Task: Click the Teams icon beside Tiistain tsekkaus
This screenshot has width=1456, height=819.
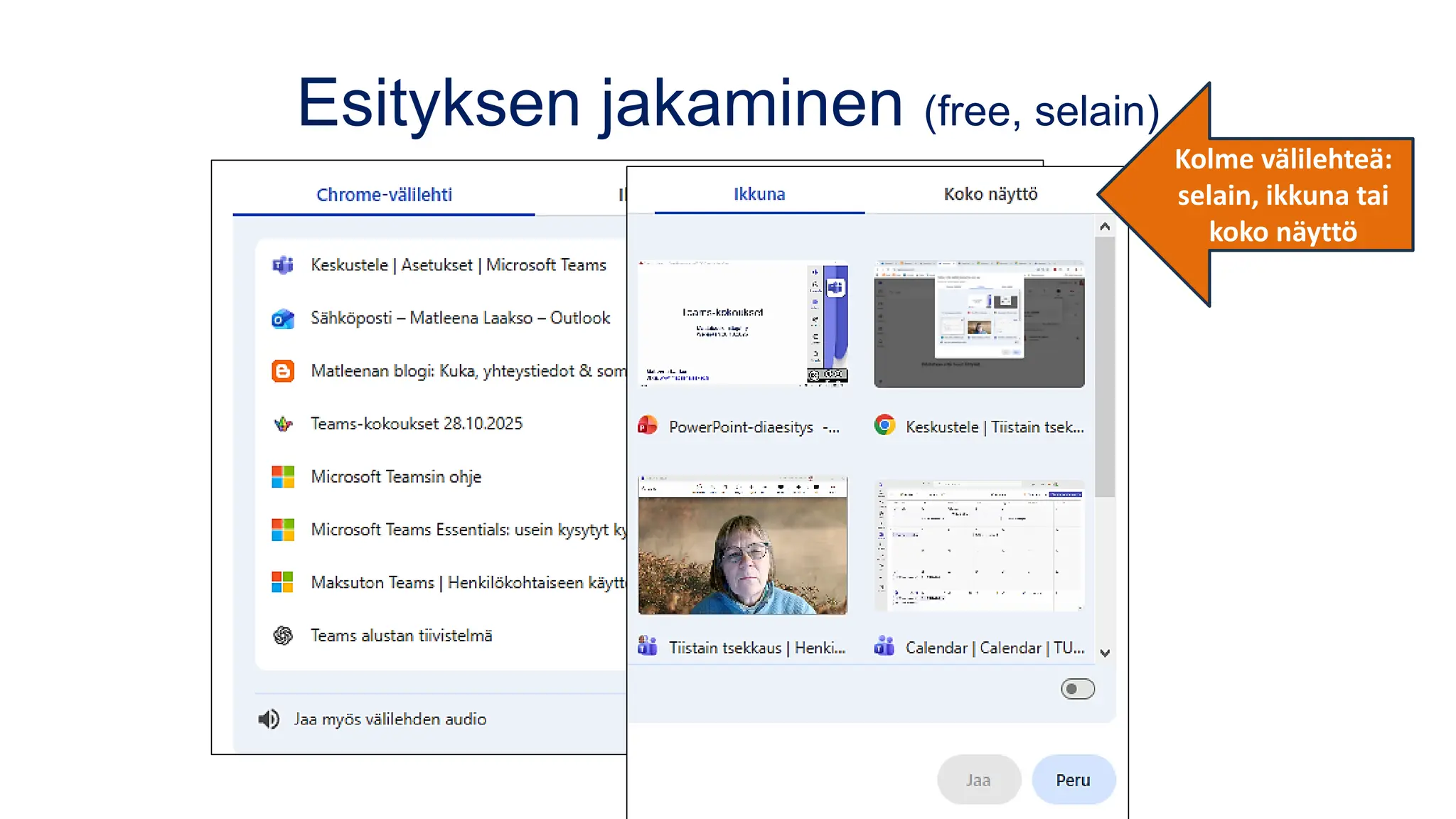Action: click(648, 646)
